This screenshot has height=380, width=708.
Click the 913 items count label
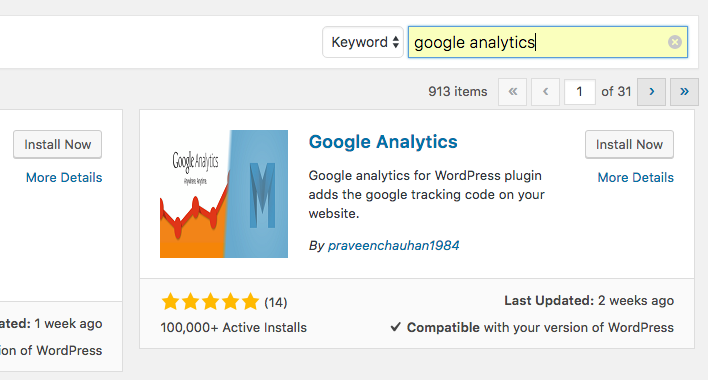coord(457,92)
